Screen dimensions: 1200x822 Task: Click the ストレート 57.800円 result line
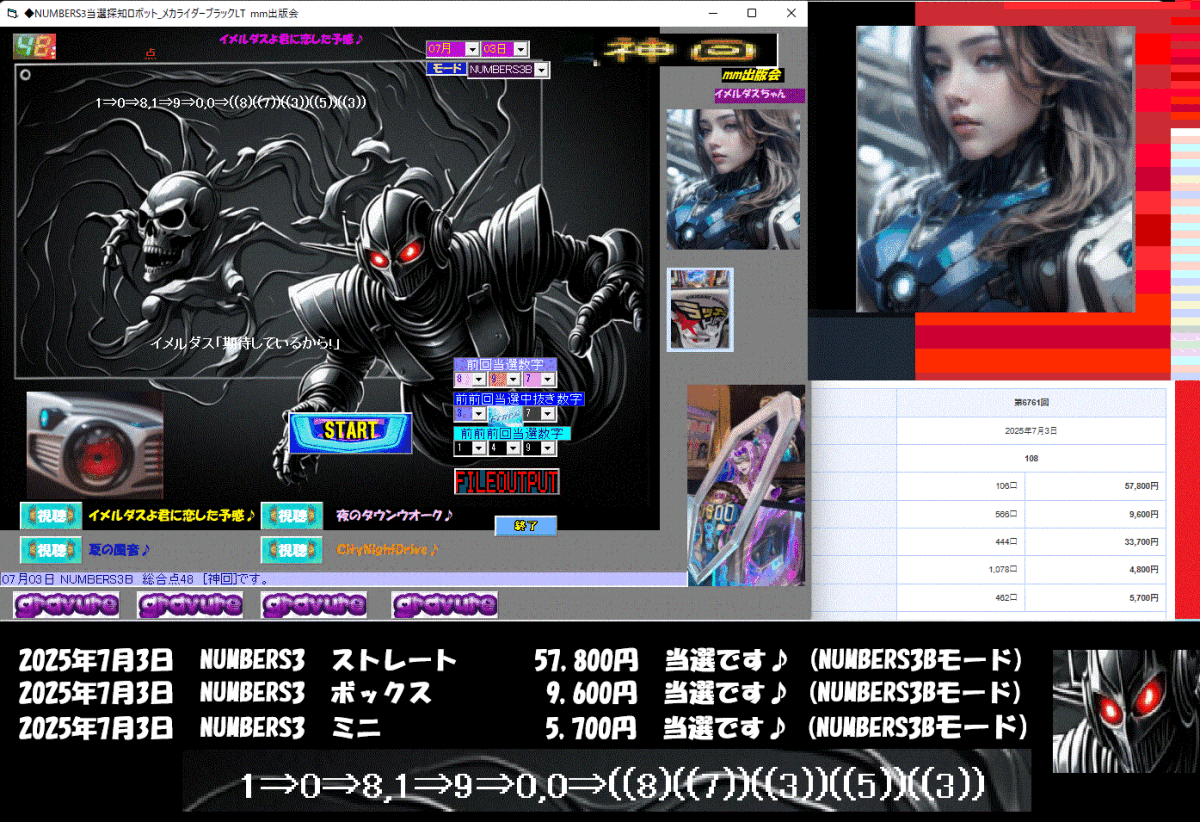(x=522, y=661)
